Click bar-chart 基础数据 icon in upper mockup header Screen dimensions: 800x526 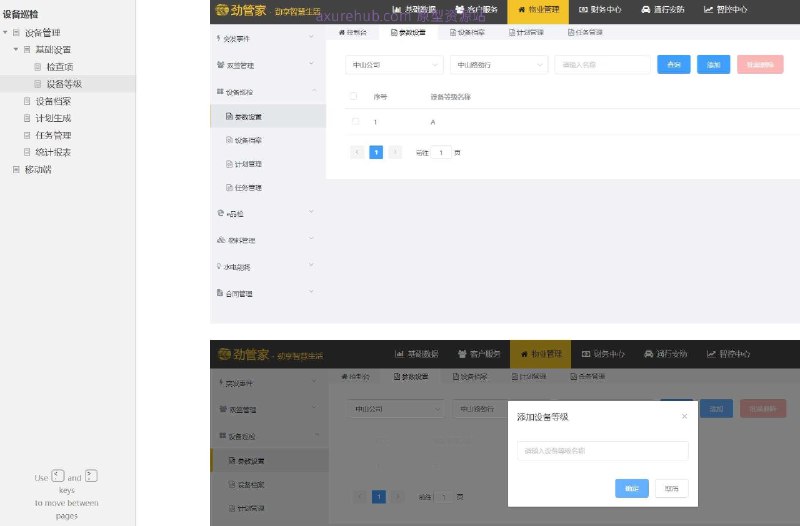(396, 9)
